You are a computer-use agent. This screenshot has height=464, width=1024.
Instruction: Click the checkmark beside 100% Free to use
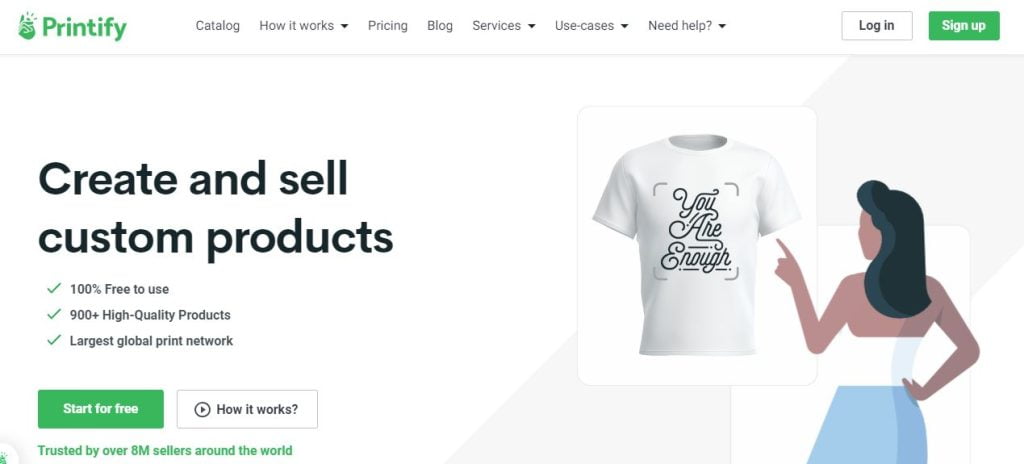tap(54, 289)
